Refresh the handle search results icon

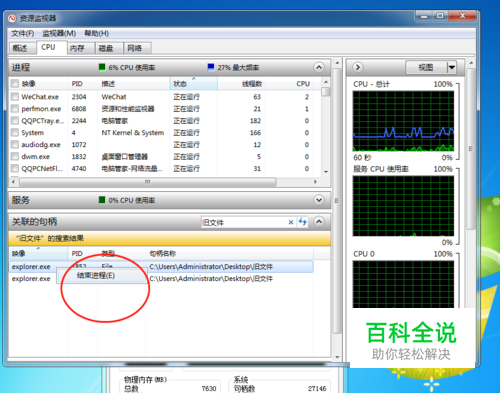point(303,222)
